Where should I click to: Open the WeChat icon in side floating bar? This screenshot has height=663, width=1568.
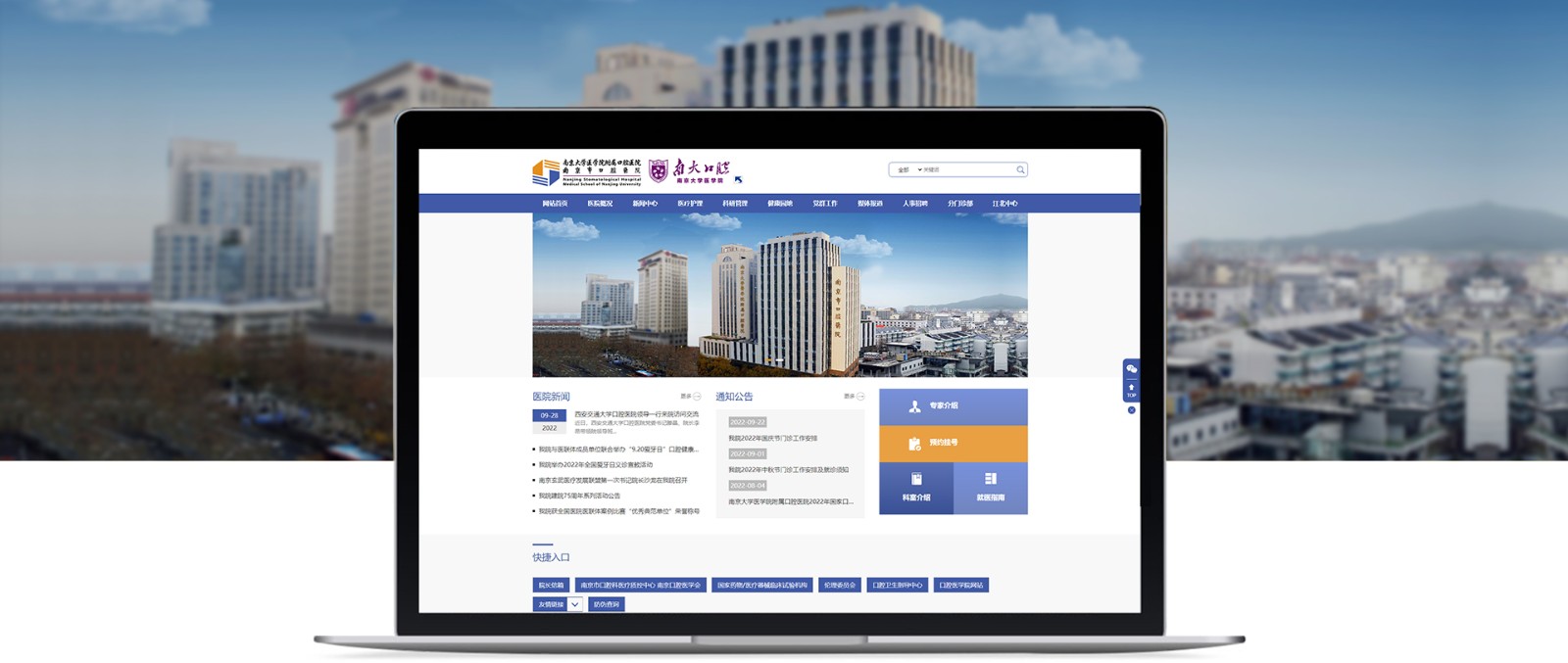click(1131, 369)
